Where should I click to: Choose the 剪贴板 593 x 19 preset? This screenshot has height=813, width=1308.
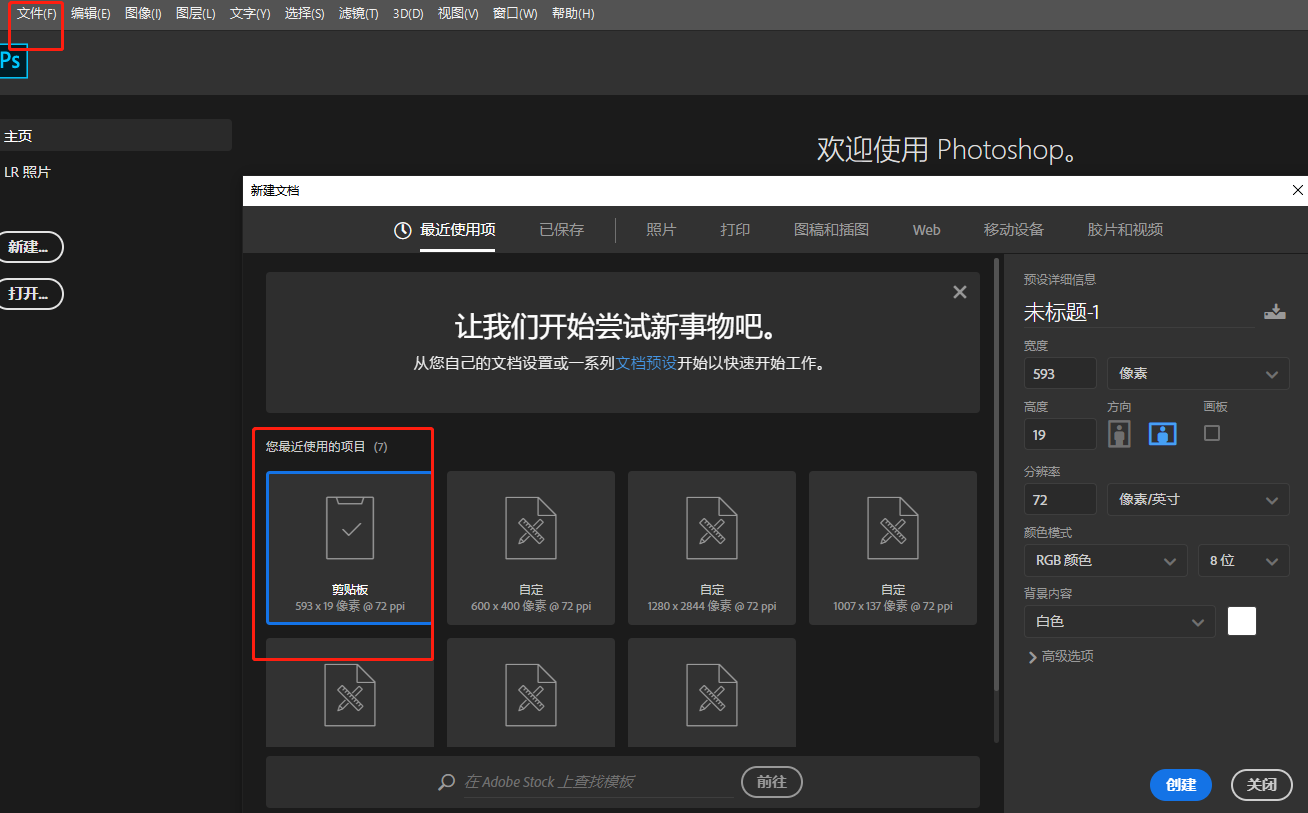(x=350, y=548)
